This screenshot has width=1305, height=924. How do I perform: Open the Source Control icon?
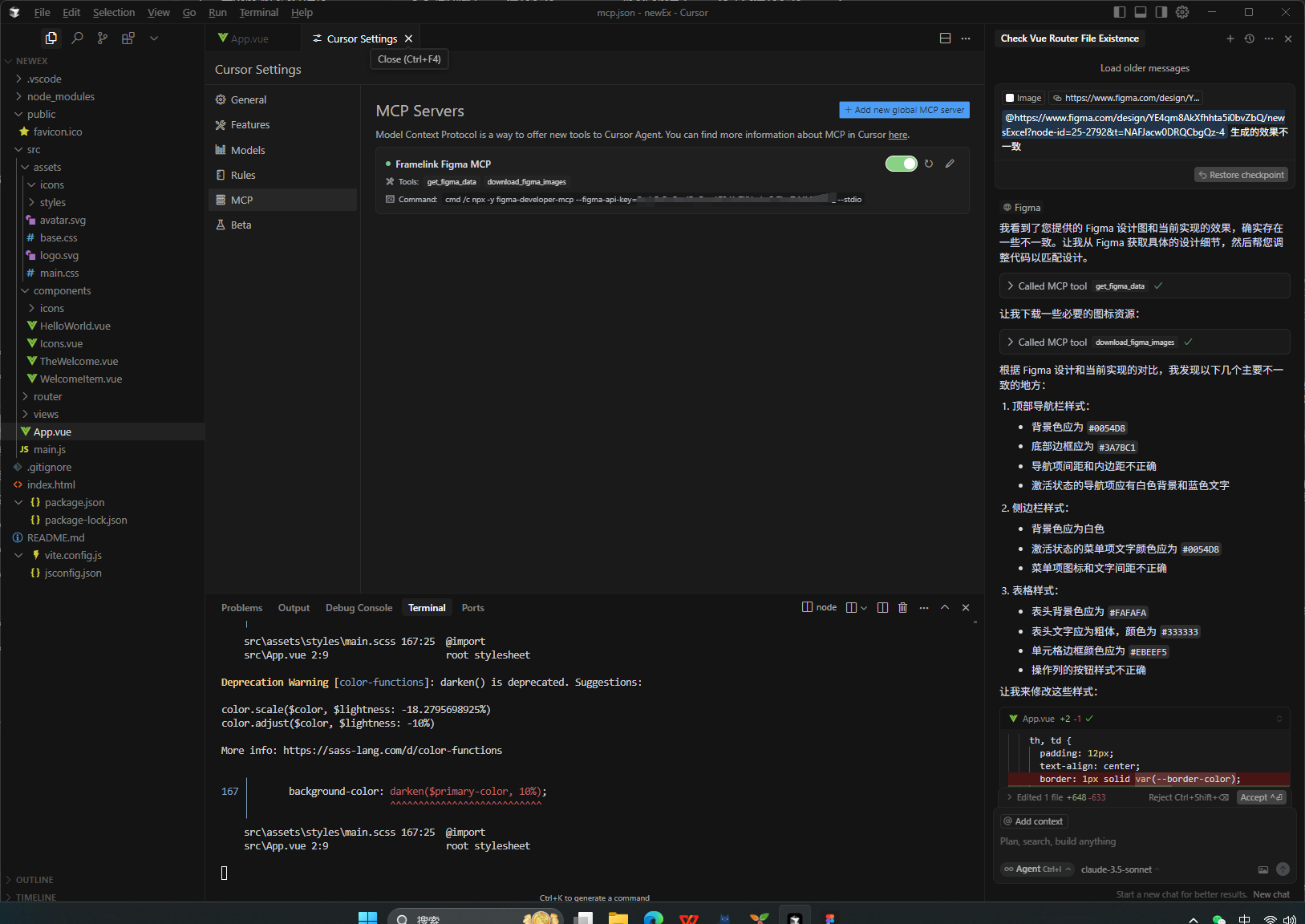tap(103, 38)
